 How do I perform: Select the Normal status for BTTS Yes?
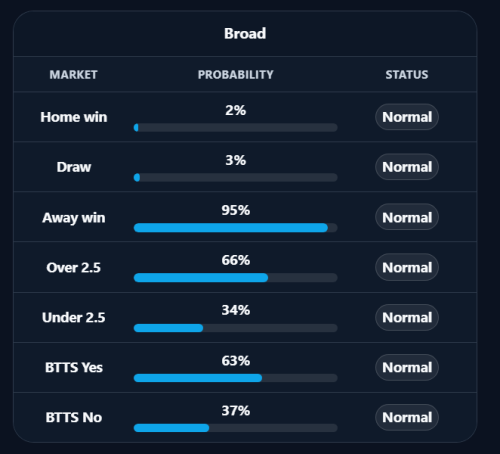tap(407, 367)
